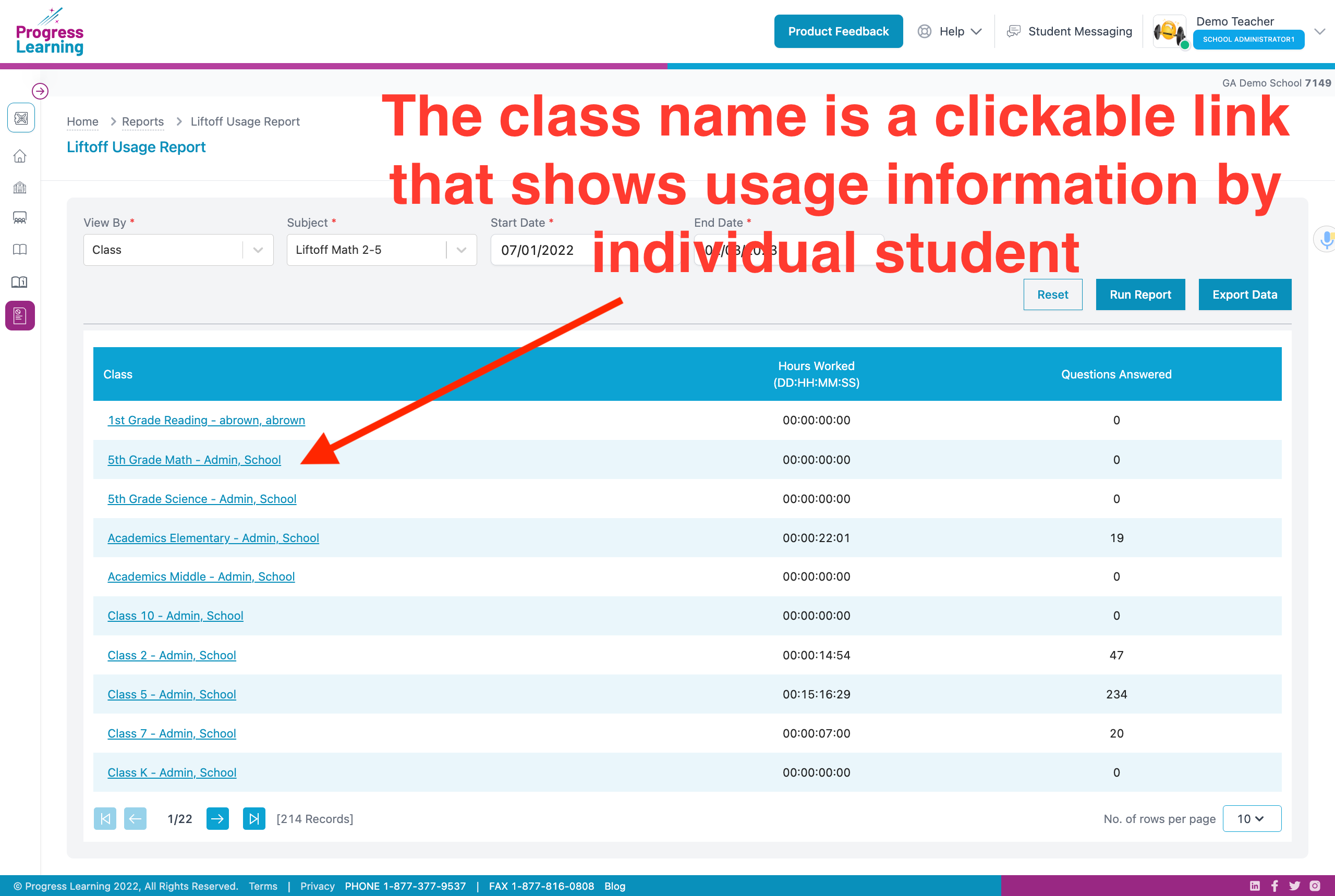
Task: Open the classes group sidebar icon
Action: click(x=20, y=218)
